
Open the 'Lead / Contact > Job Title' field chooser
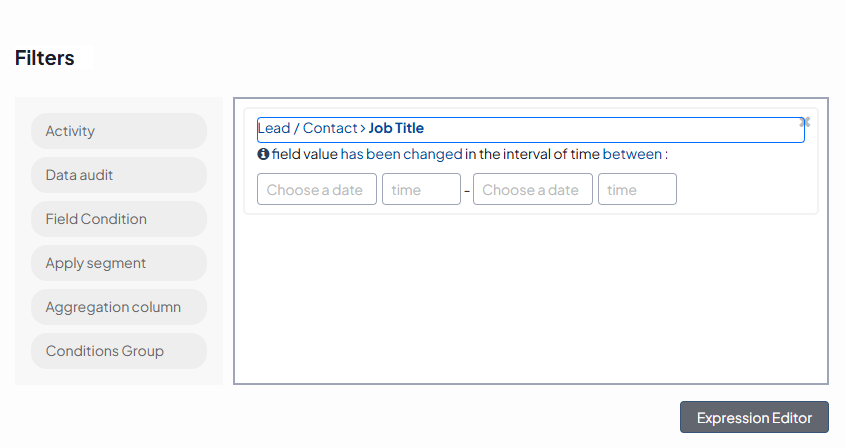pyautogui.click(x=530, y=129)
